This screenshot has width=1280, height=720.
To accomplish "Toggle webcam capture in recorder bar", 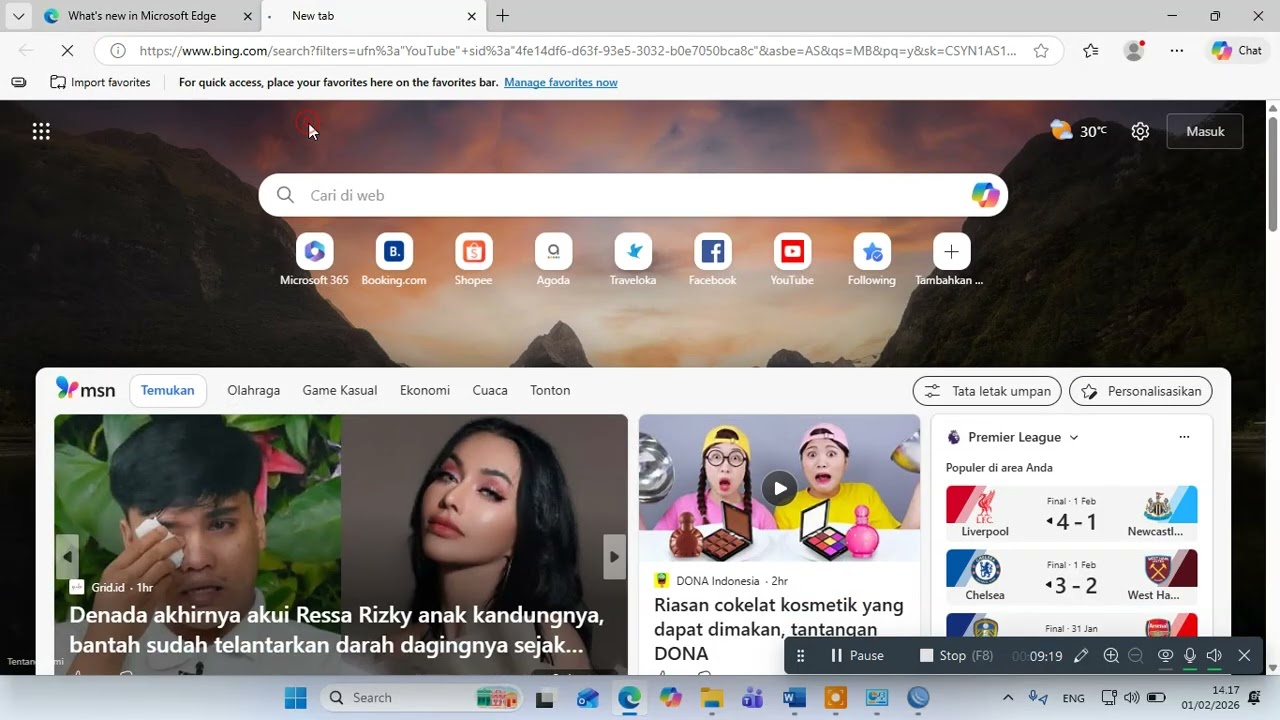I will 1165,656.
